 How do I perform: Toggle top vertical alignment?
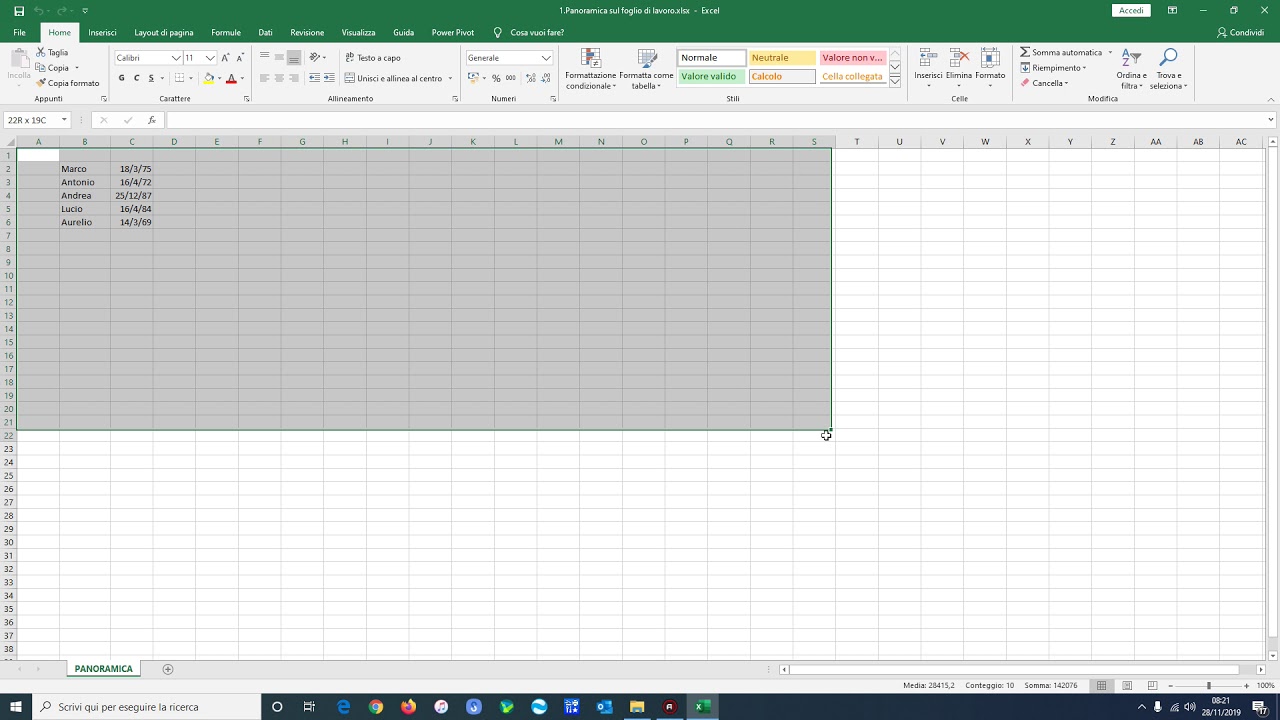coord(264,57)
